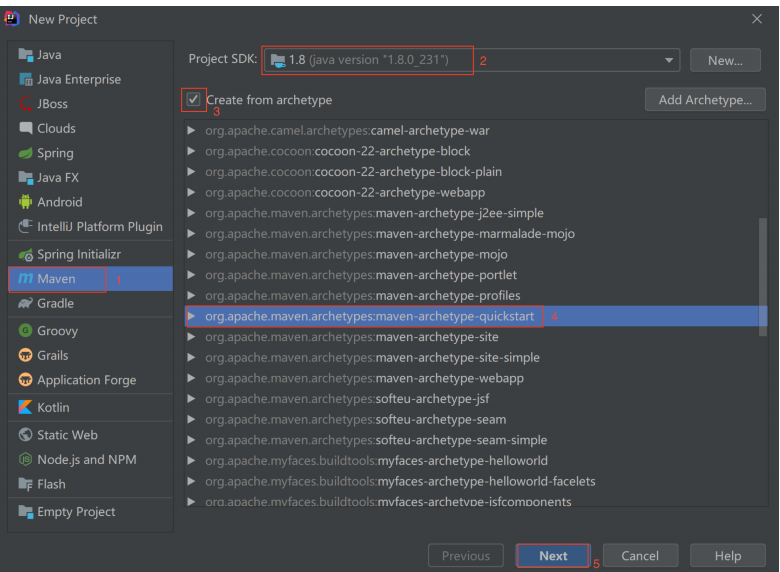This screenshot has height=572, width=780.
Task: Click the Spring leaf icon
Action: pos(25,153)
